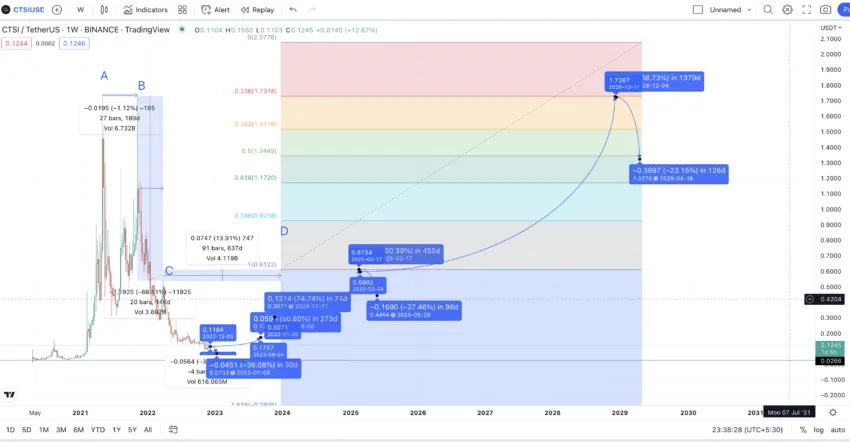
Task: Open the Indicators dialog
Action: pos(145,10)
